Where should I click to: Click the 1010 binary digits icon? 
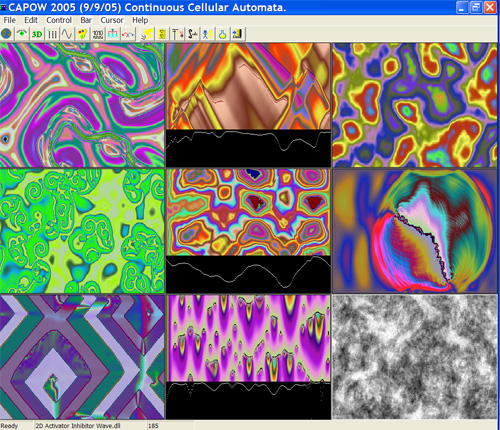click(x=98, y=34)
